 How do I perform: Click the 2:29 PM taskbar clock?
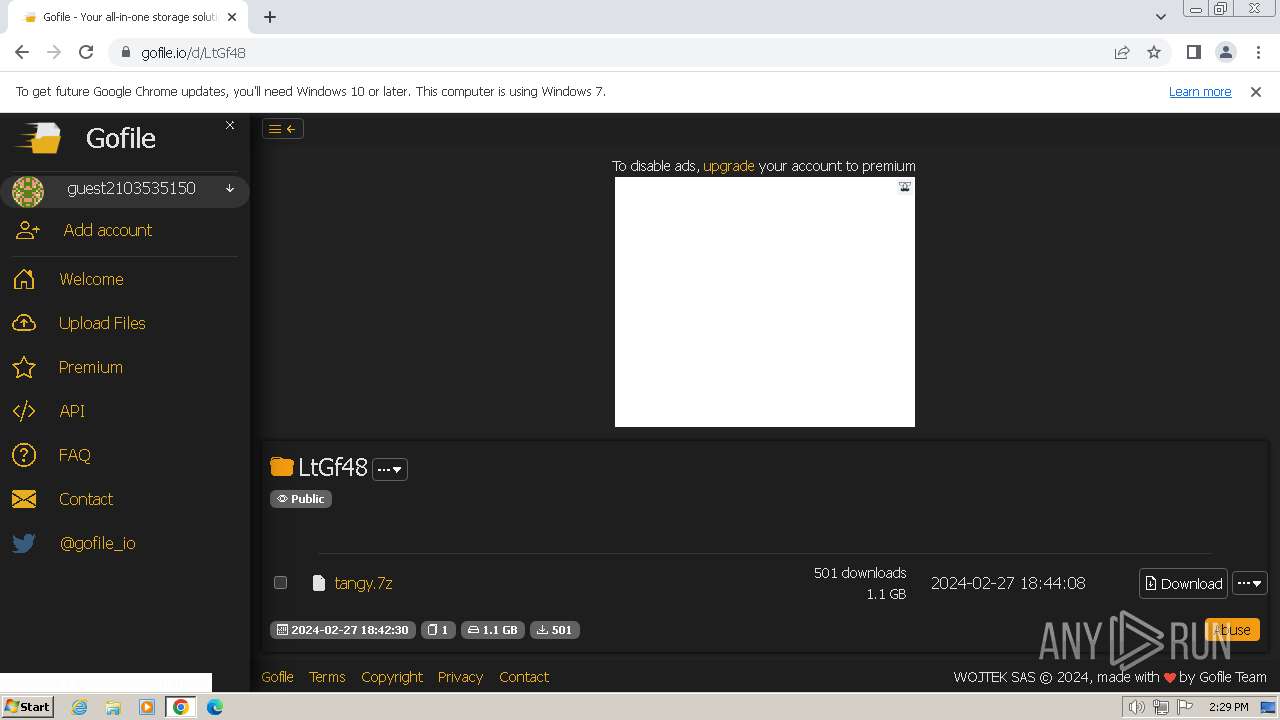tap(1228, 707)
